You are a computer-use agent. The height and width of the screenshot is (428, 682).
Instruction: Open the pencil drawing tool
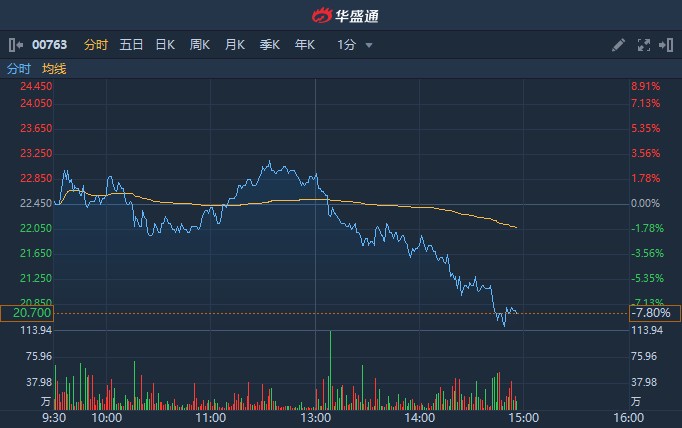tap(618, 45)
